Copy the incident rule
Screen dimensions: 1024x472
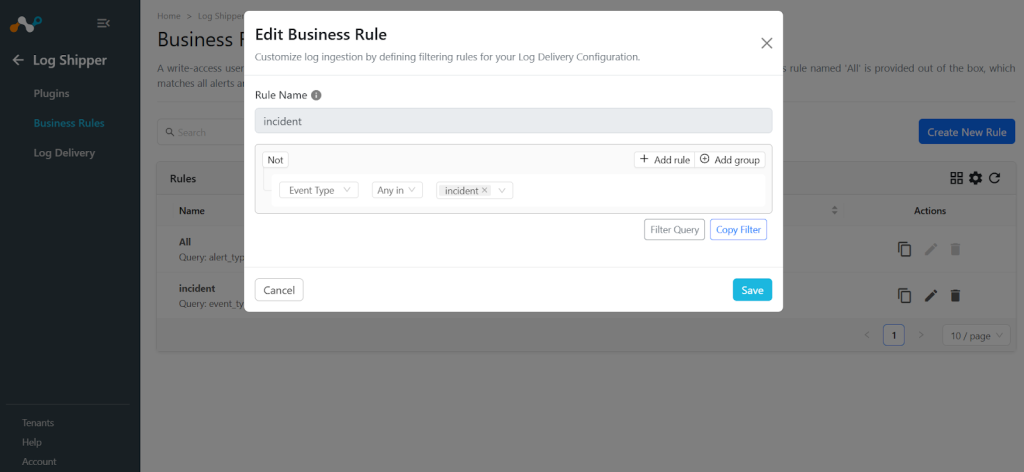(x=904, y=296)
